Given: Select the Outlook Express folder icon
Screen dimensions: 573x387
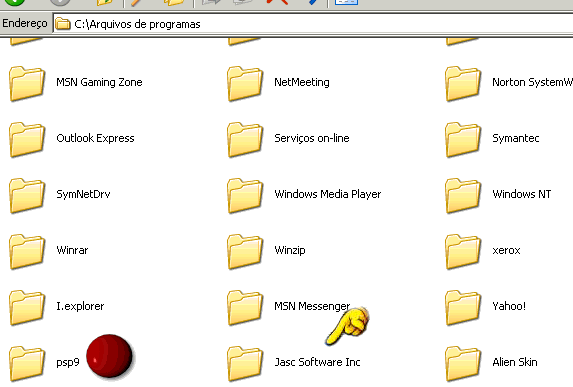Looking at the screenshot, I should pyautogui.click(x=27, y=139).
